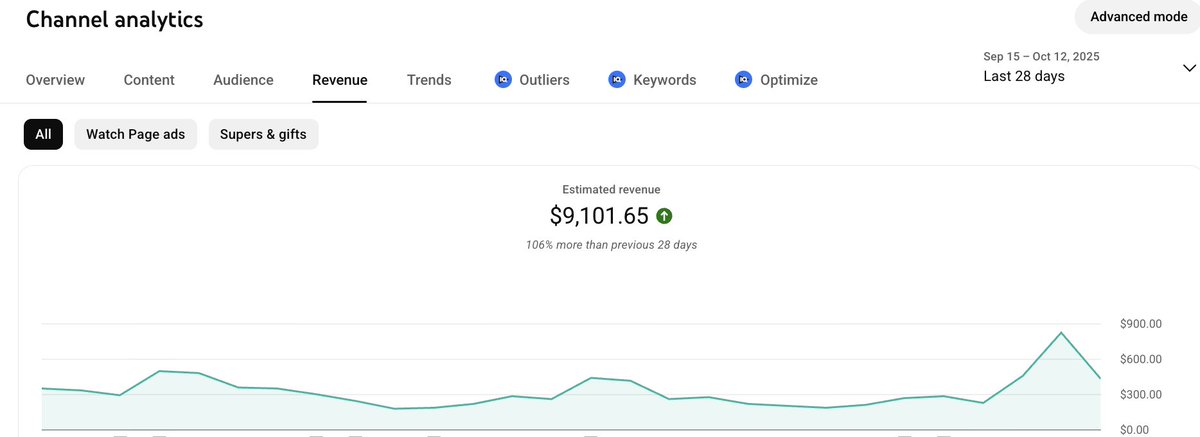The image size is (1200, 437).
Task: Open the Overview tab
Action: click(55, 80)
